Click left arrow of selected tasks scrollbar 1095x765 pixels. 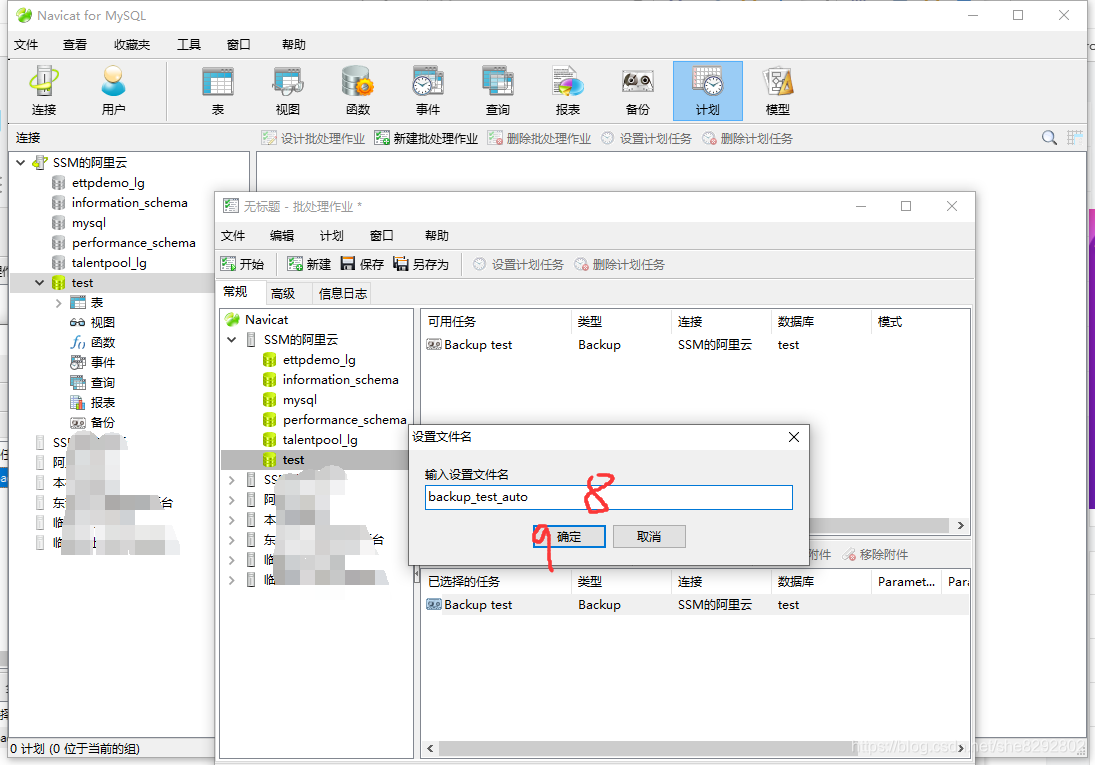coord(430,748)
